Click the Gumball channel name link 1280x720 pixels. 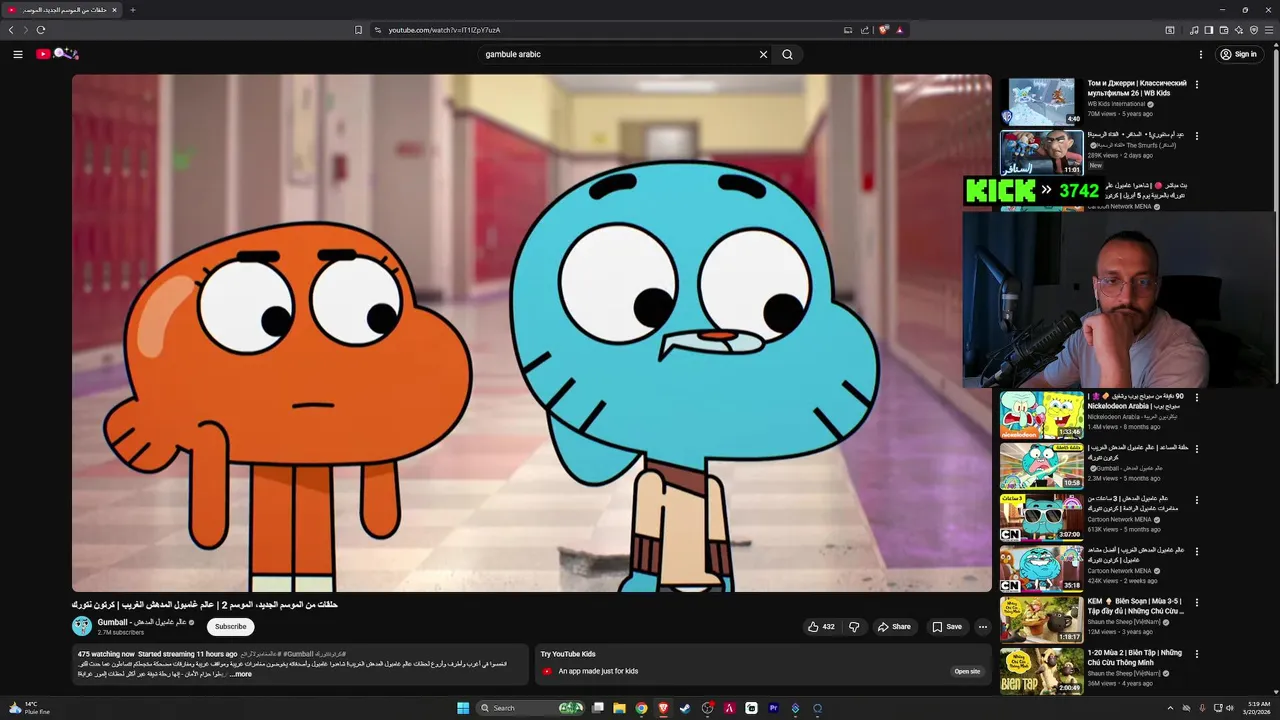(143, 622)
